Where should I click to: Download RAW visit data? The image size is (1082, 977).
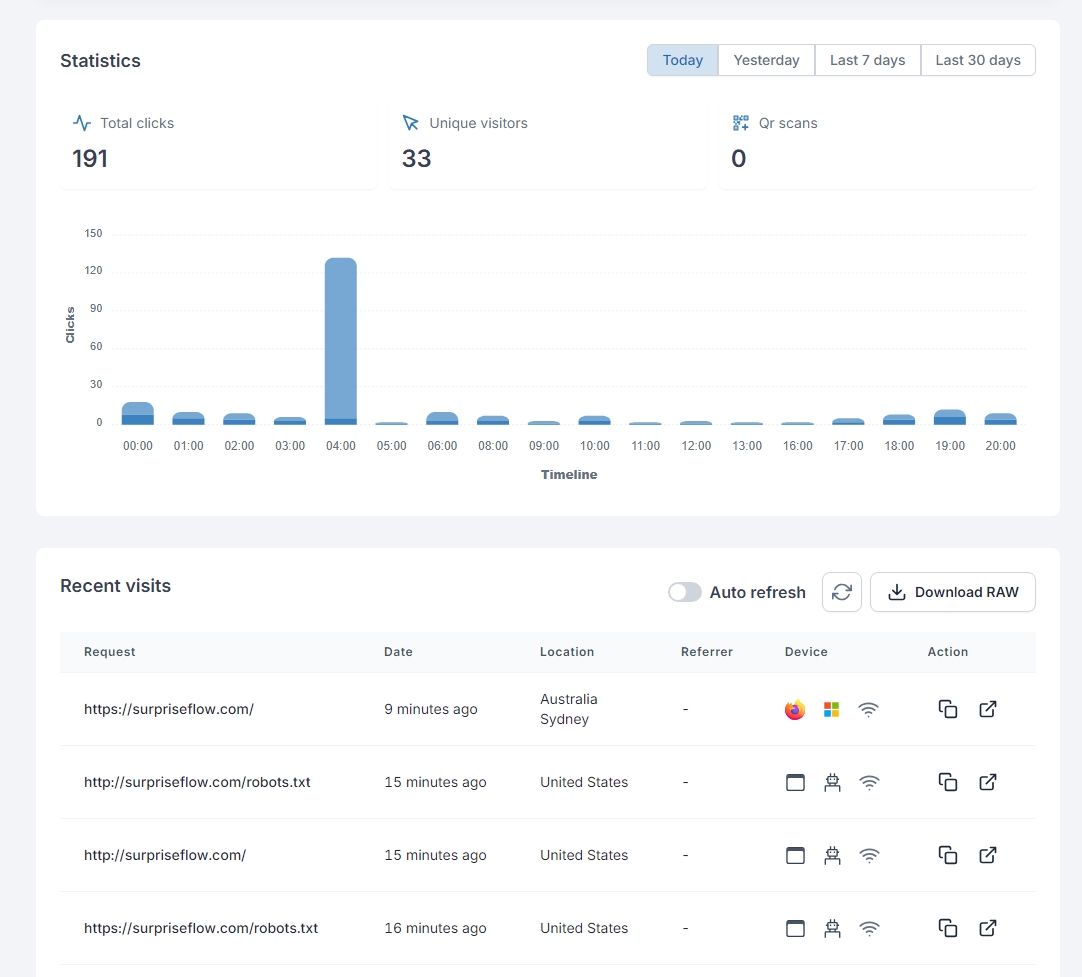[x=952, y=592]
